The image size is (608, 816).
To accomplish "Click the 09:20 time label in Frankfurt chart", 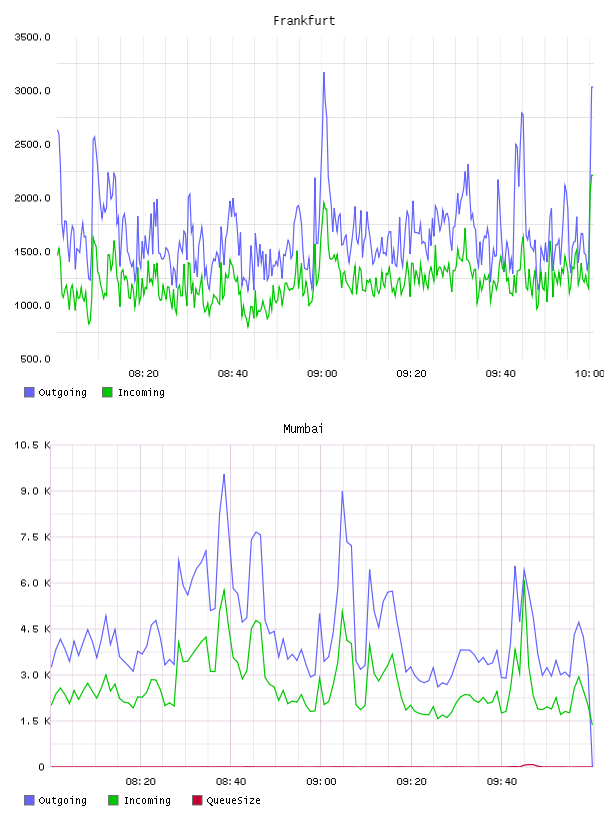I will tap(411, 374).
